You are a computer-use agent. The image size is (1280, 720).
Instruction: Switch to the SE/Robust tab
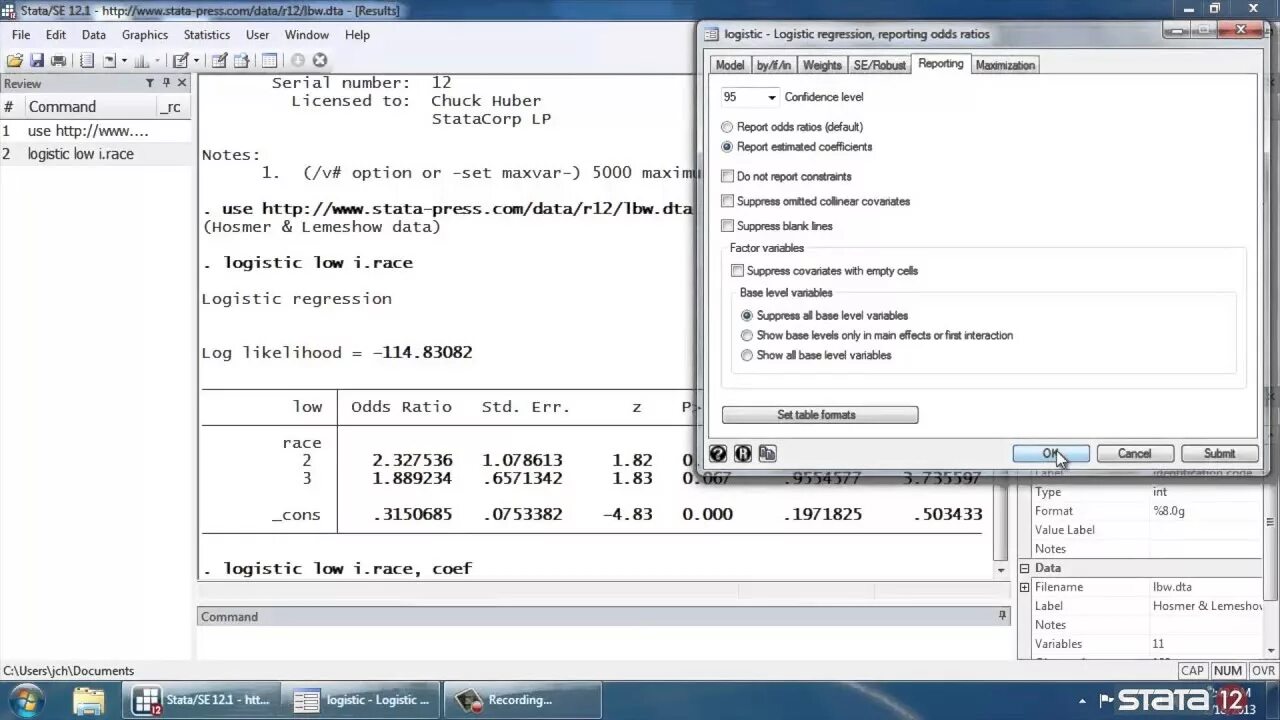pos(879,65)
